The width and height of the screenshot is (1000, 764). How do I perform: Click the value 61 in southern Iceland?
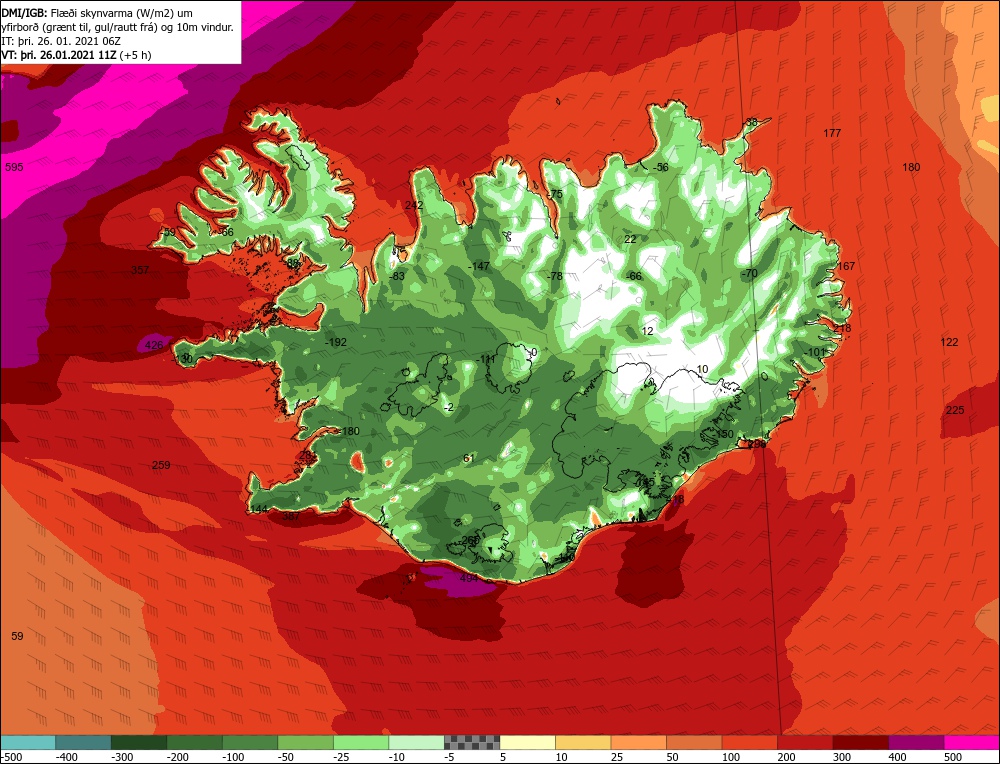[x=469, y=458]
